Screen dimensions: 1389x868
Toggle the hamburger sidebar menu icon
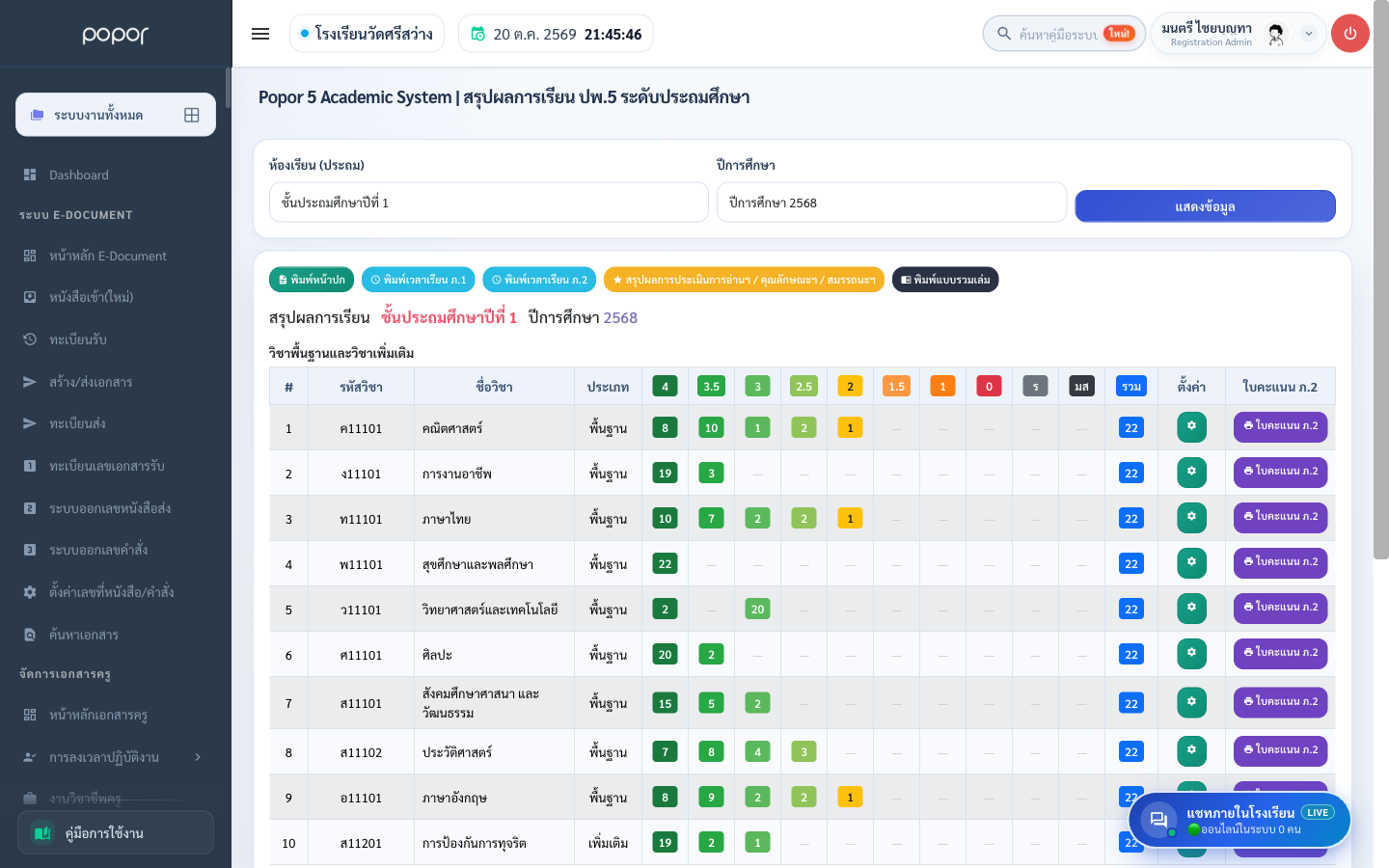tap(260, 34)
